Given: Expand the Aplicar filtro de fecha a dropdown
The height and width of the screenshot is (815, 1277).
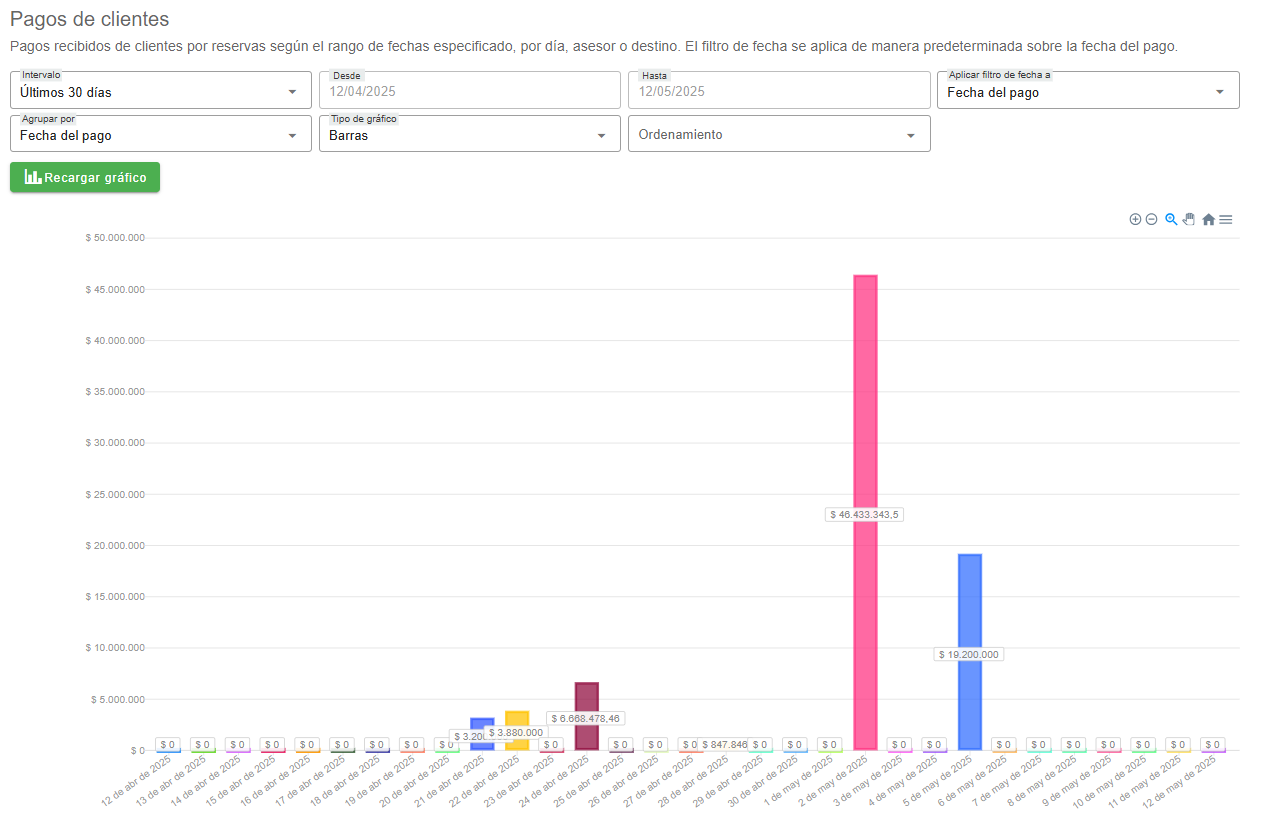Looking at the screenshot, I should [x=1087, y=91].
